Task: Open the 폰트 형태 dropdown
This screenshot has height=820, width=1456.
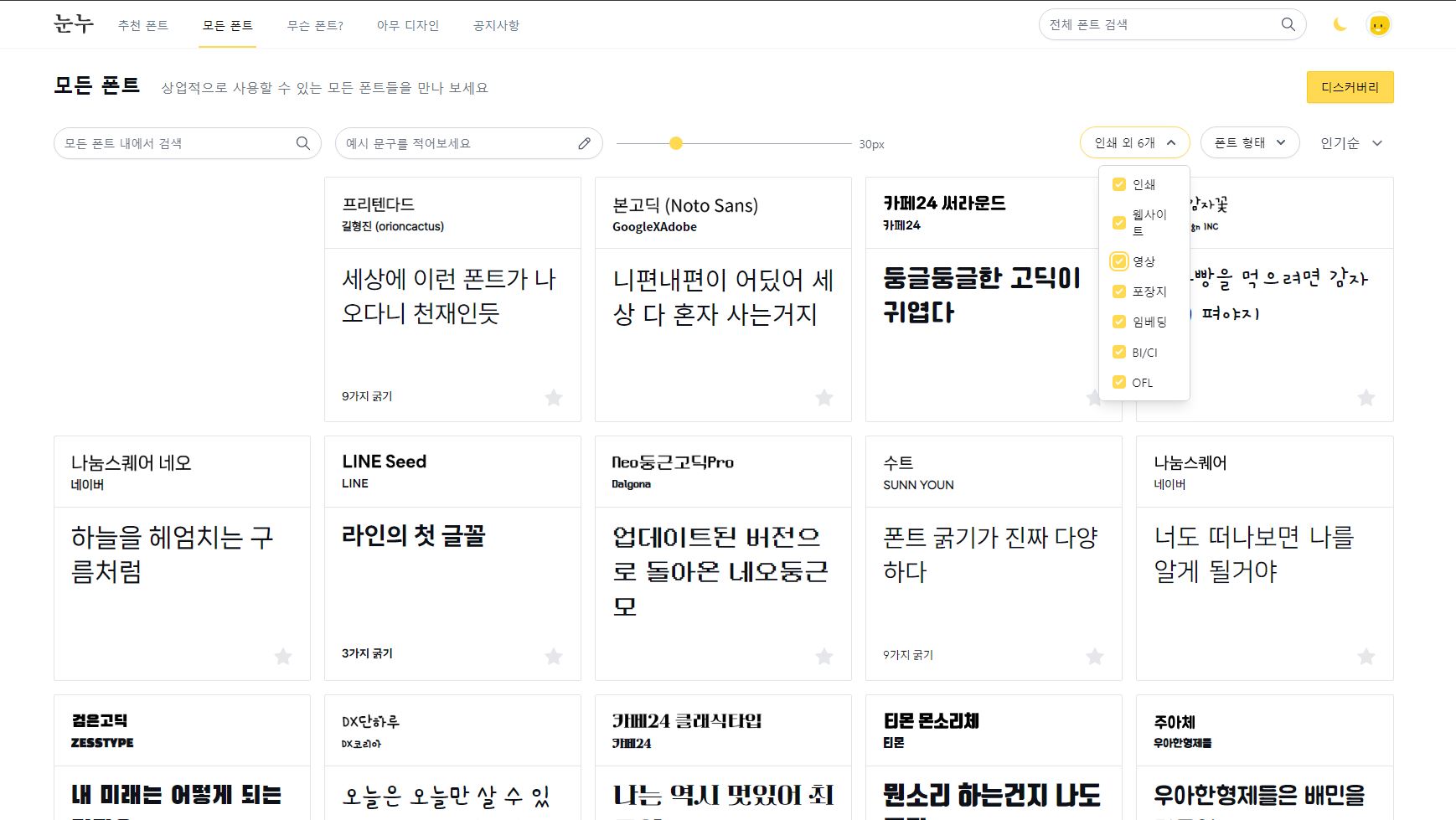Action: point(1250,142)
